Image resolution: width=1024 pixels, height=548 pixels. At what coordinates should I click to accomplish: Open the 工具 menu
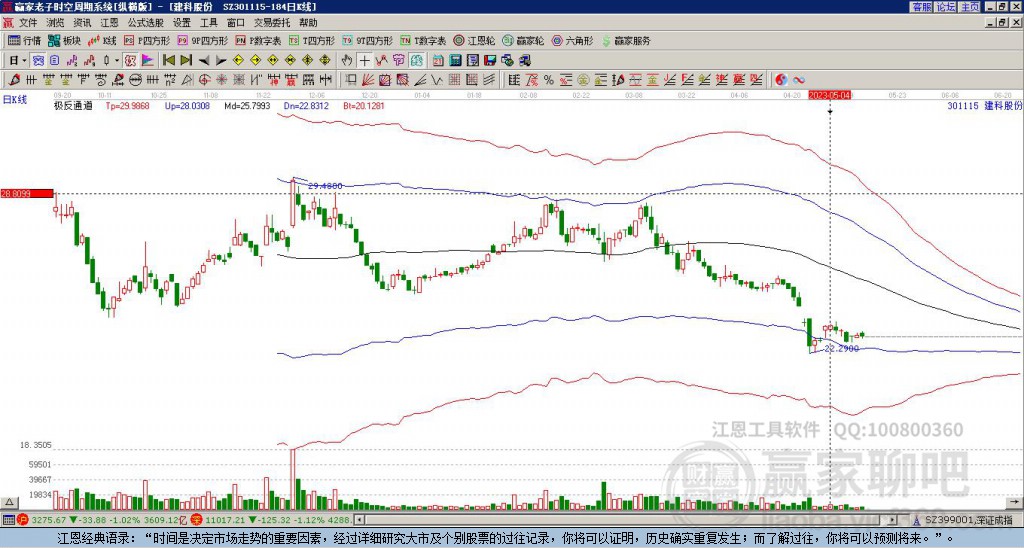[x=209, y=23]
